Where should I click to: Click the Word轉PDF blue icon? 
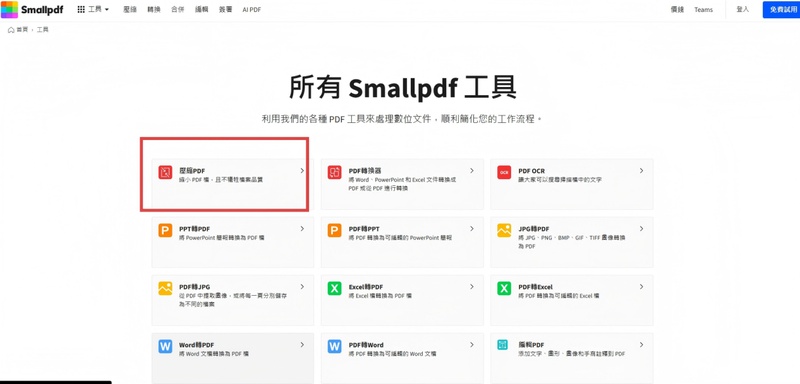click(165, 347)
